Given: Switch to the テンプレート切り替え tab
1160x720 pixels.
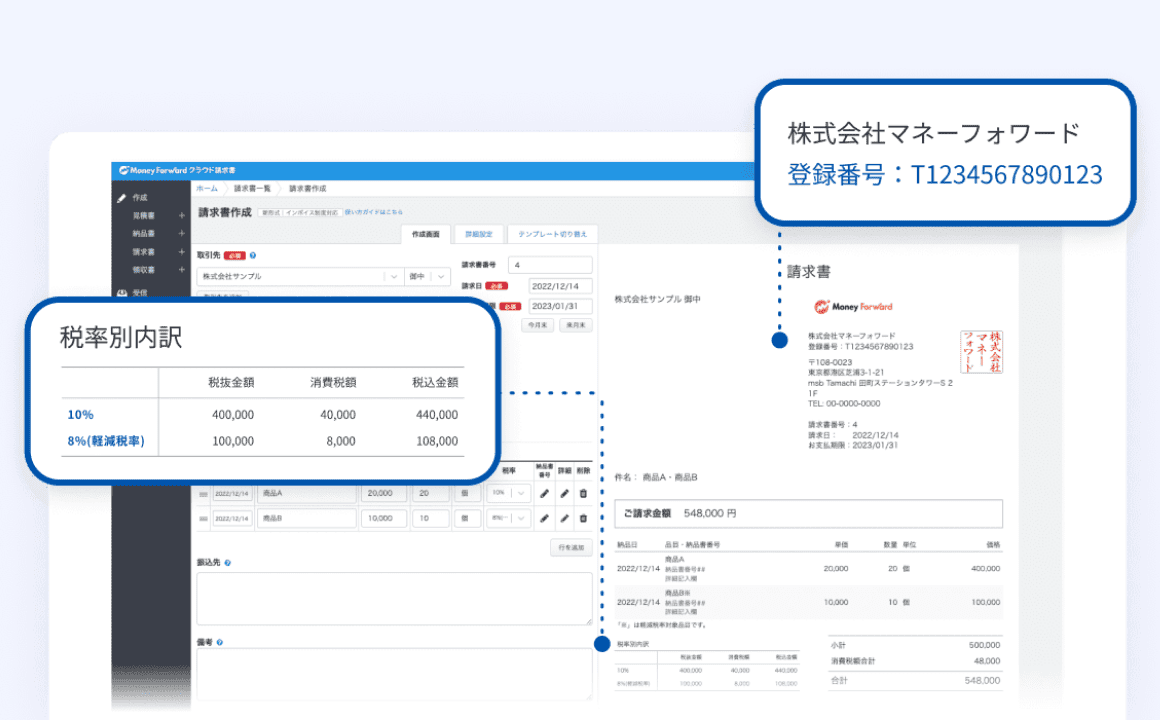Looking at the screenshot, I should click(553, 235).
